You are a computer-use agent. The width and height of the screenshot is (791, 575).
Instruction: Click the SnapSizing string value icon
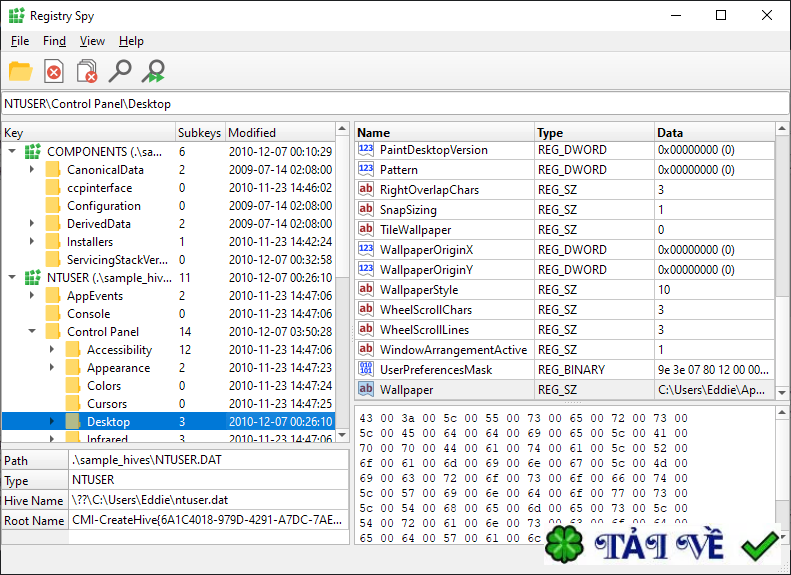pyautogui.click(x=366, y=210)
